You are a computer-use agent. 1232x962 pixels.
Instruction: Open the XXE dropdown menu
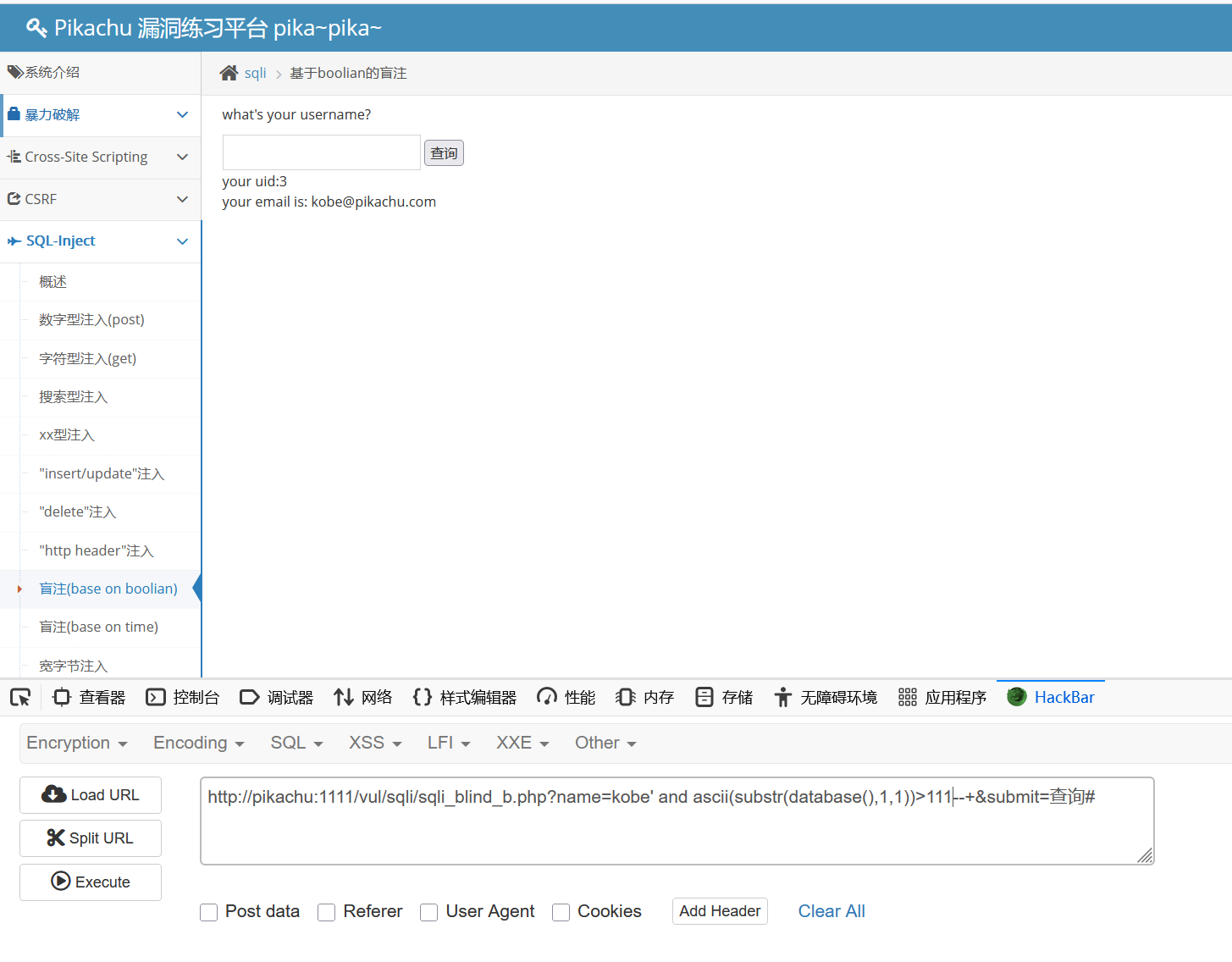pyautogui.click(x=523, y=743)
